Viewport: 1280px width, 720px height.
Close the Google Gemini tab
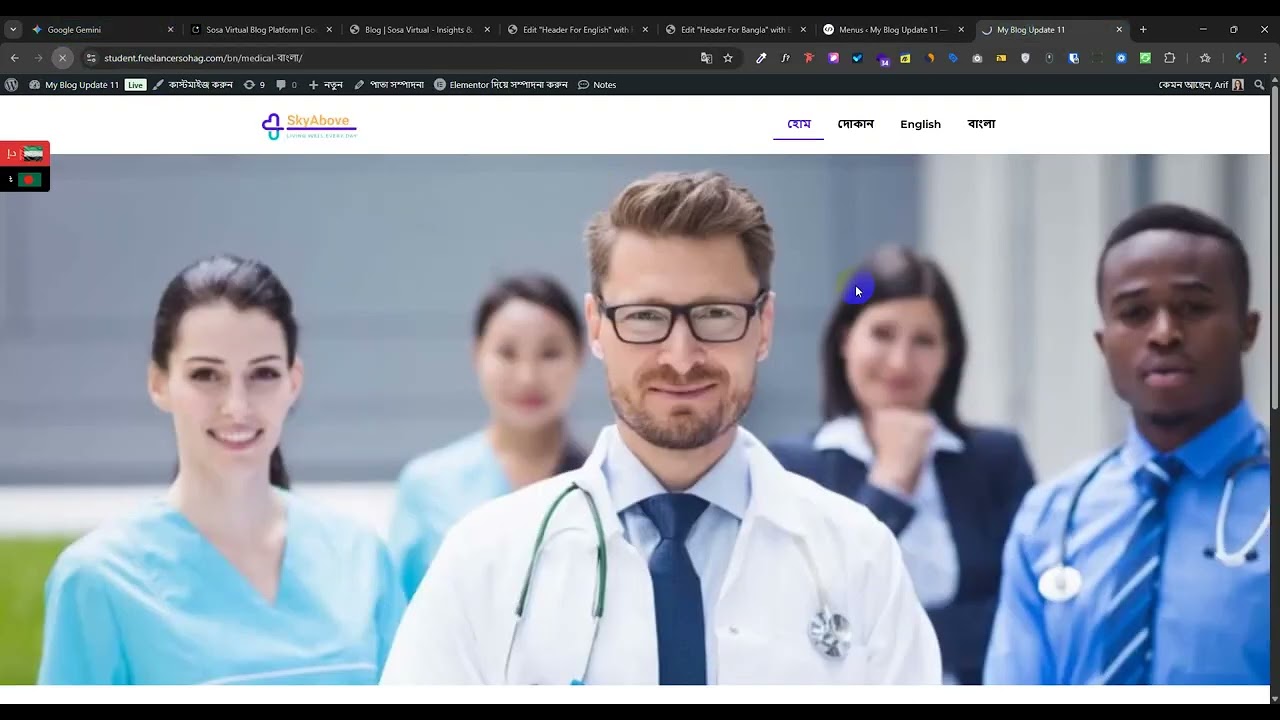click(x=170, y=30)
